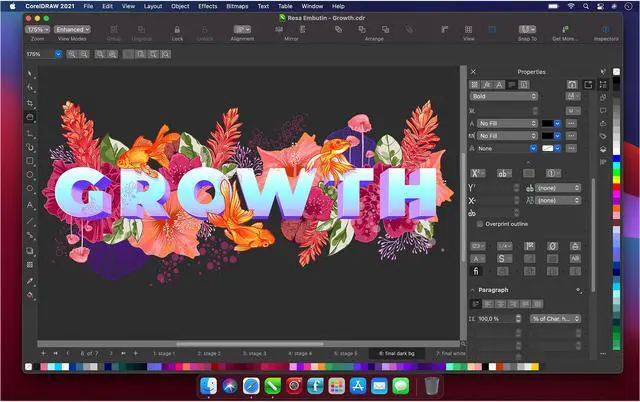The width and height of the screenshot is (640, 402).
Task: Open the % of Char. height dropdown
Action: pos(555,319)
